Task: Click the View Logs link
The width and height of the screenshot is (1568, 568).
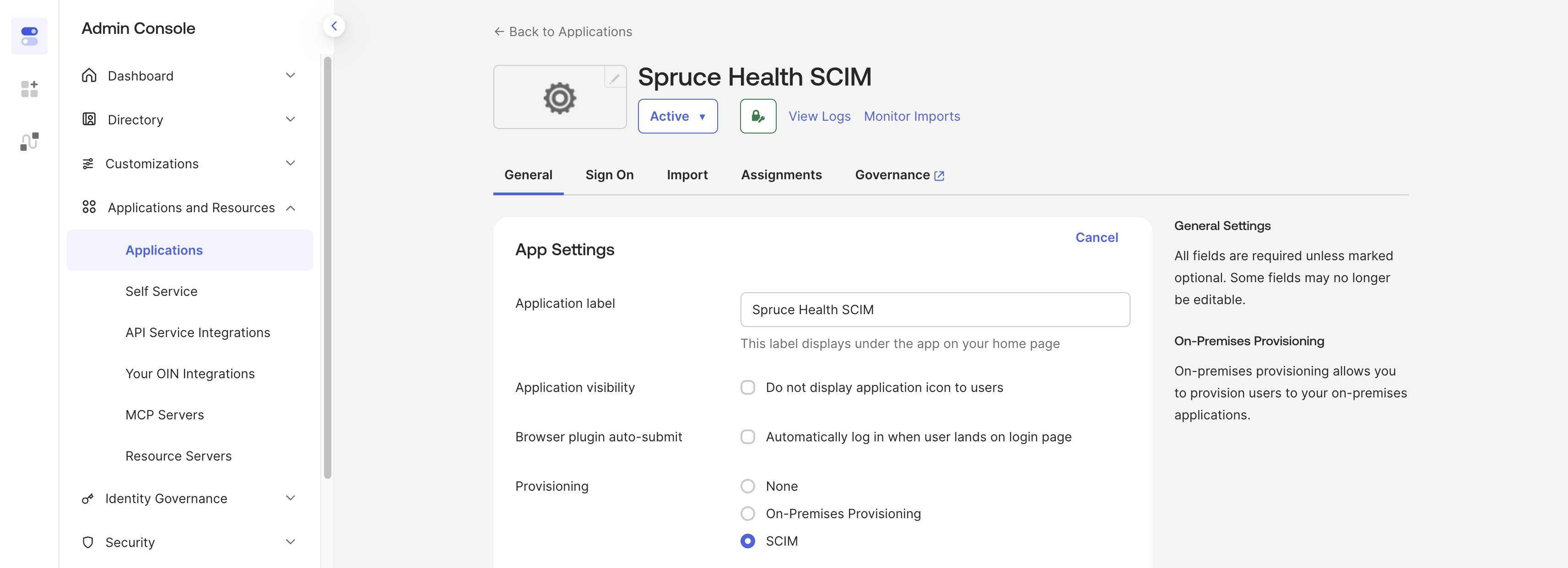Action: (819, 116)
